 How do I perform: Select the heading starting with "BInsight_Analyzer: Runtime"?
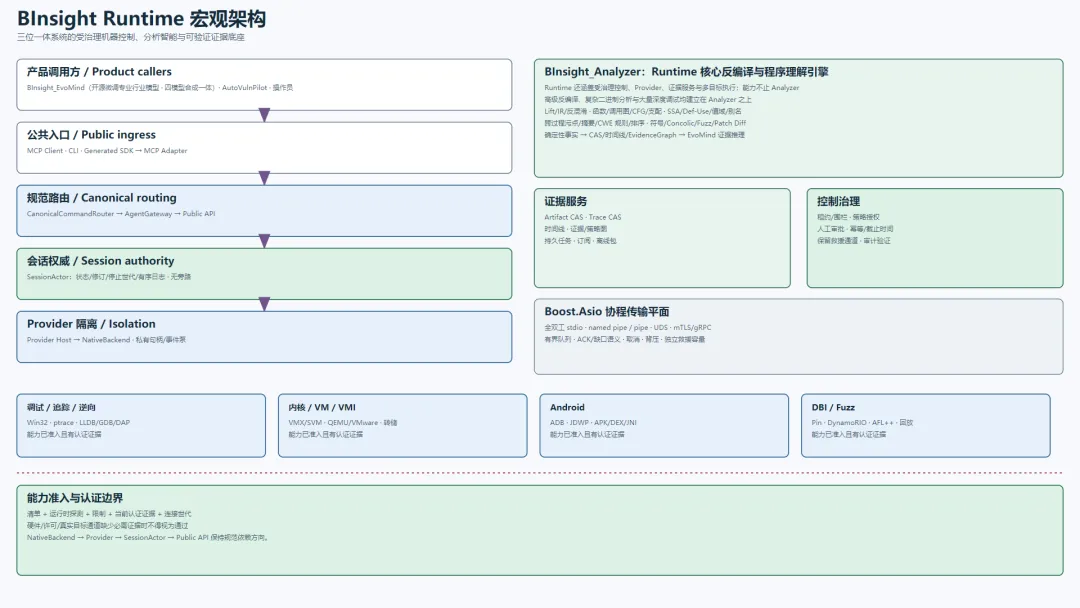[x=686, y=72]
